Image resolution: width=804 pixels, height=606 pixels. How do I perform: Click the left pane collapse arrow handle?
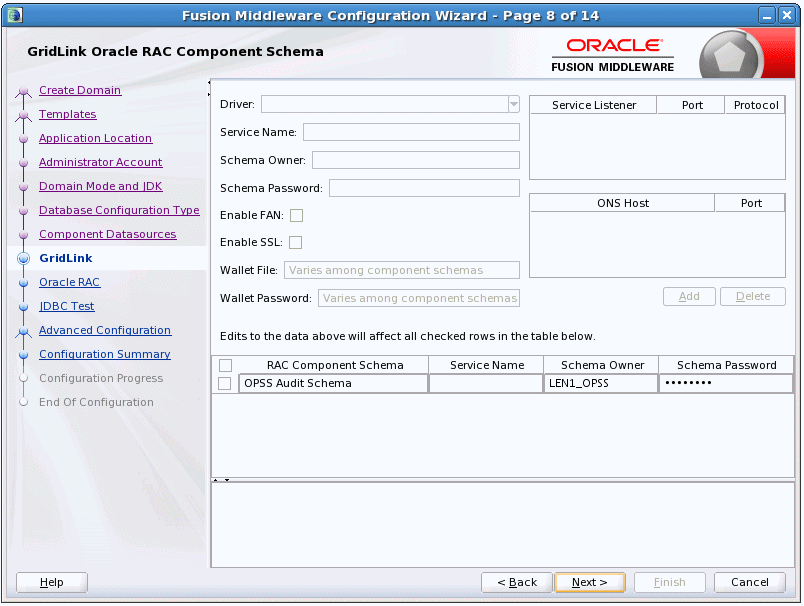(209, 83)
